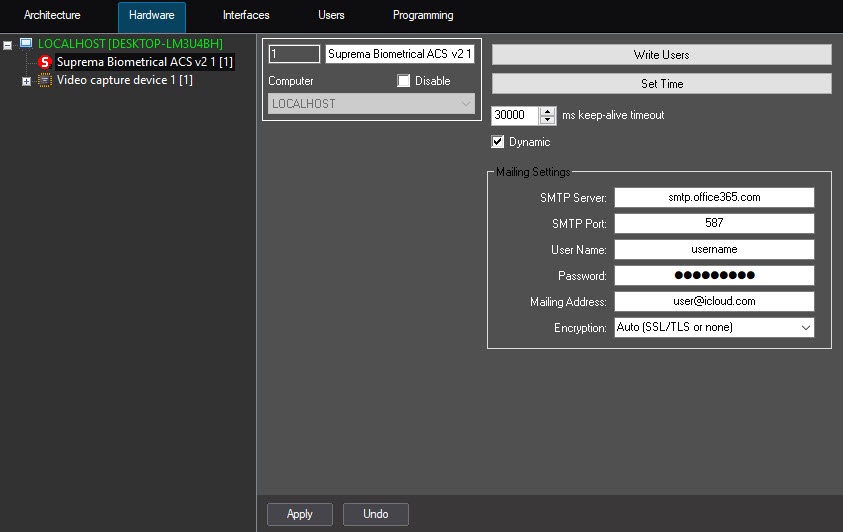Click the Video capture device chip icon
Screen dimensions: 843x532
click(x=45, y=80)
